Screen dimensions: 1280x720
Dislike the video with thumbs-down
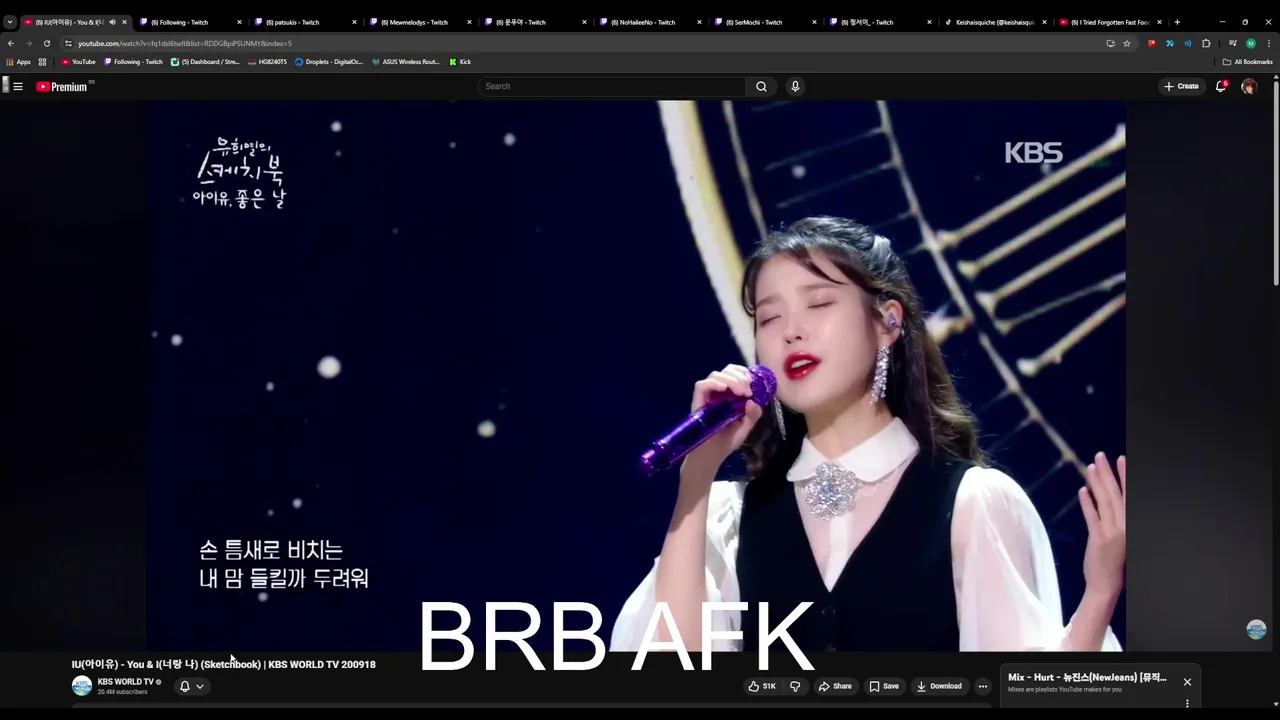(795, 686)
